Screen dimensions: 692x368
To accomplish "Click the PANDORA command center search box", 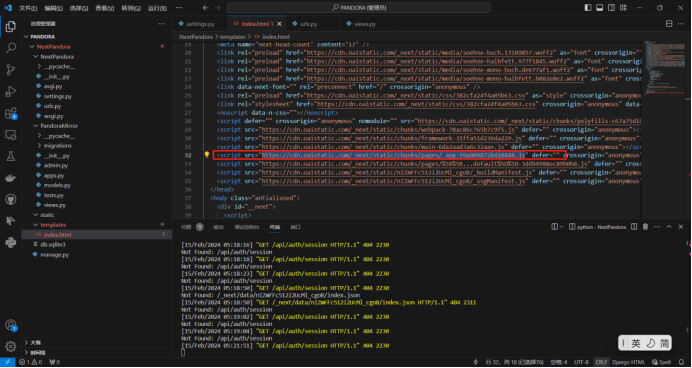I will (358, 8).
